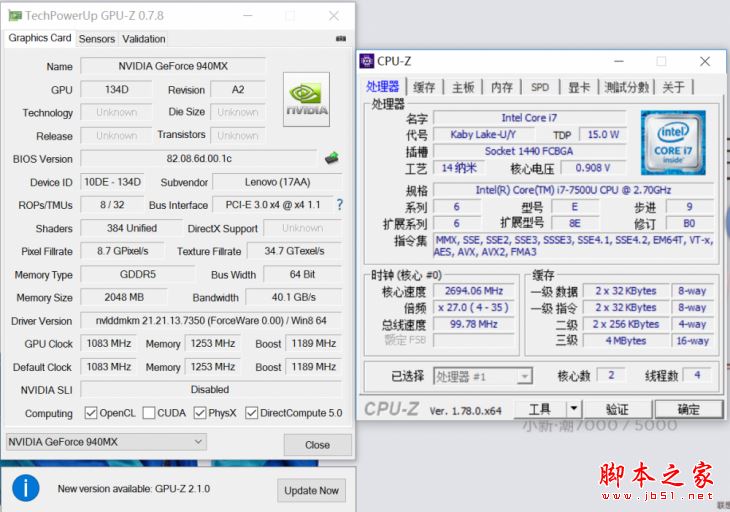Click the Memory Size value 2048 MB

[x=124, y=297]
